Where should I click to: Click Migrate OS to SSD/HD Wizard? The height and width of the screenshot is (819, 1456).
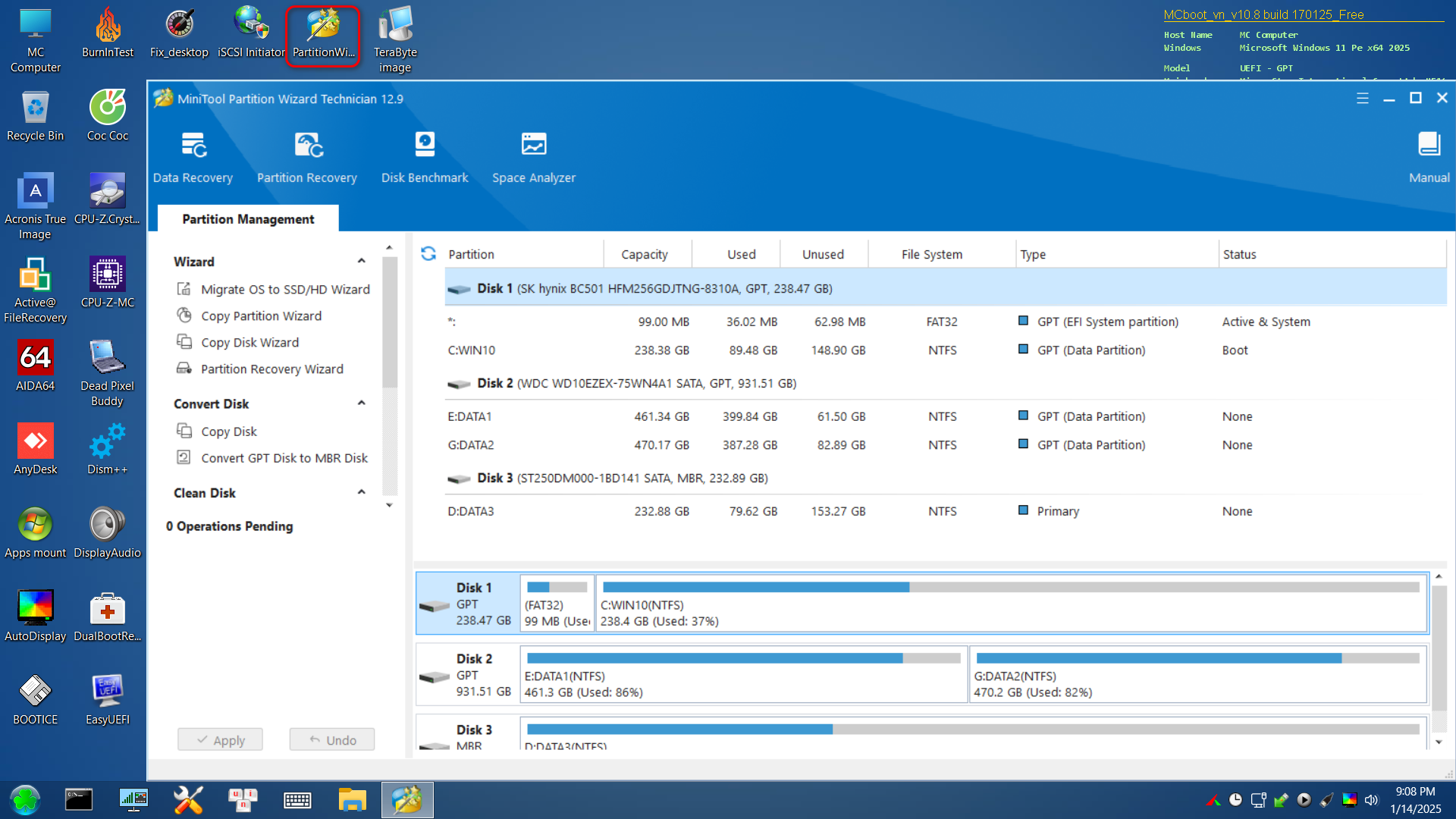[x=285, y=290]
